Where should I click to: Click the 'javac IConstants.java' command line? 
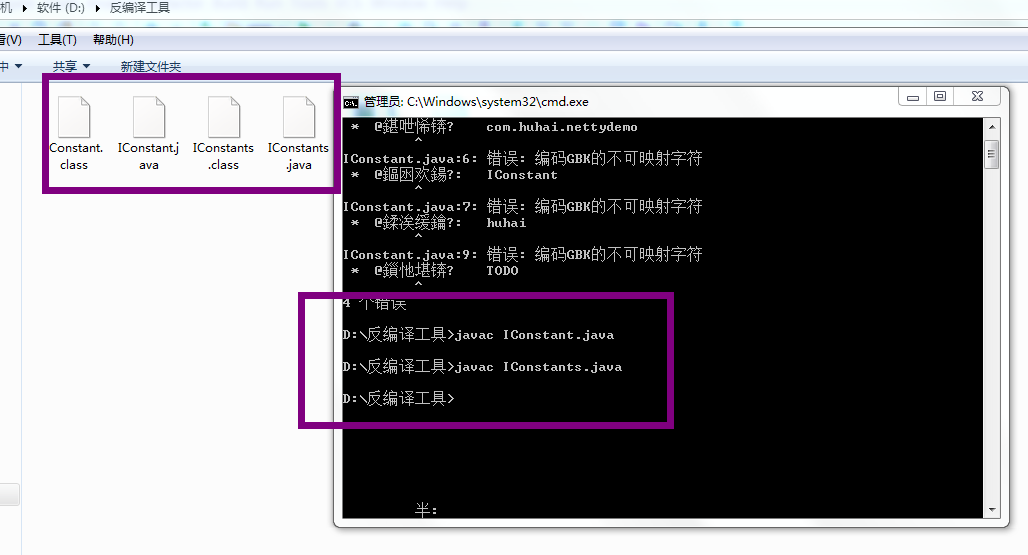482,367
